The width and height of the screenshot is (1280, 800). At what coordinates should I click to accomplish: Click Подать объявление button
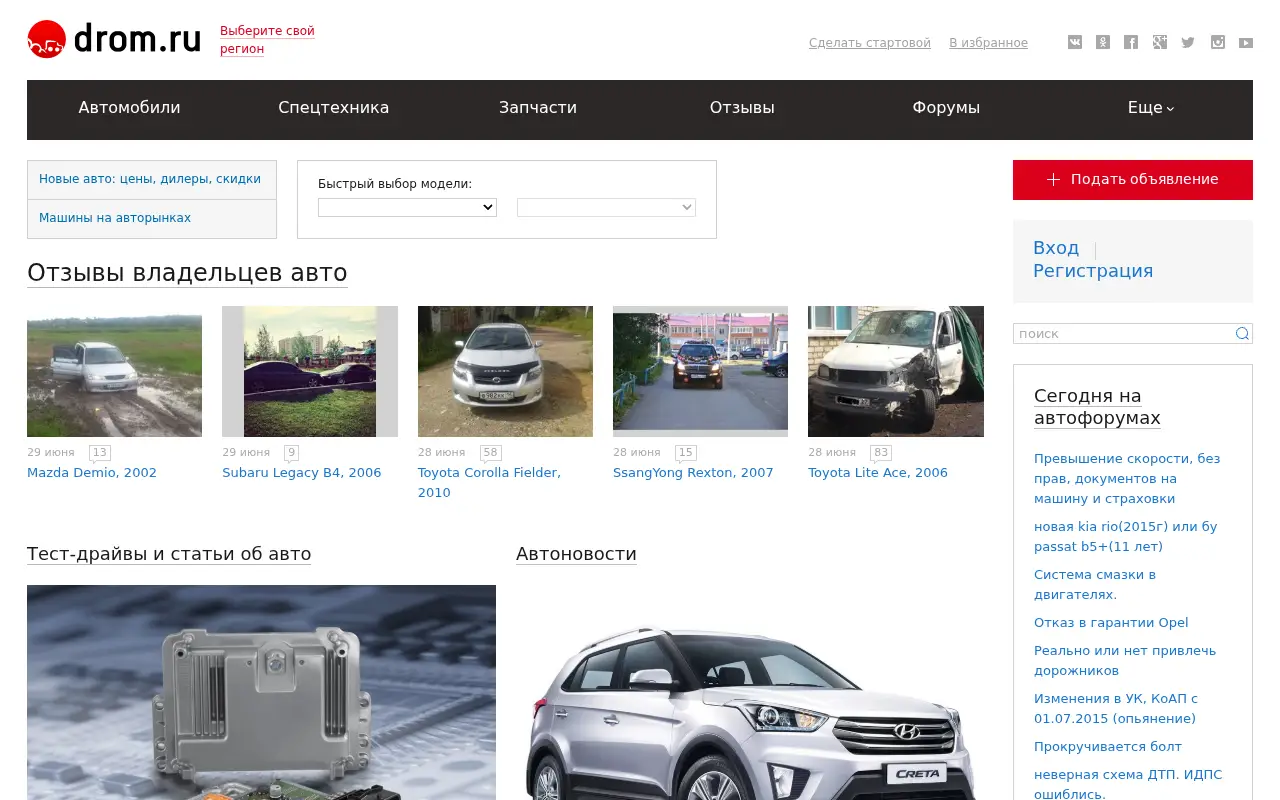pos(1133,180)
